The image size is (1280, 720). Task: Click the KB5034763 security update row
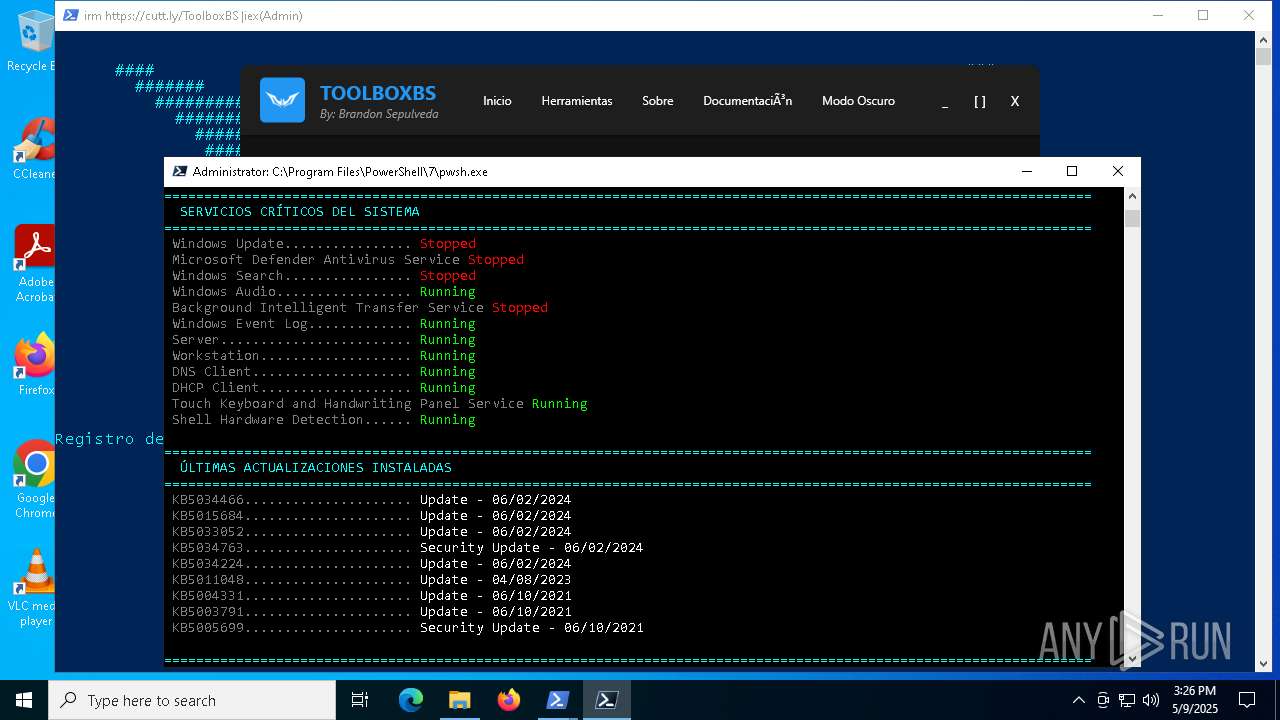tap(408, 548)
